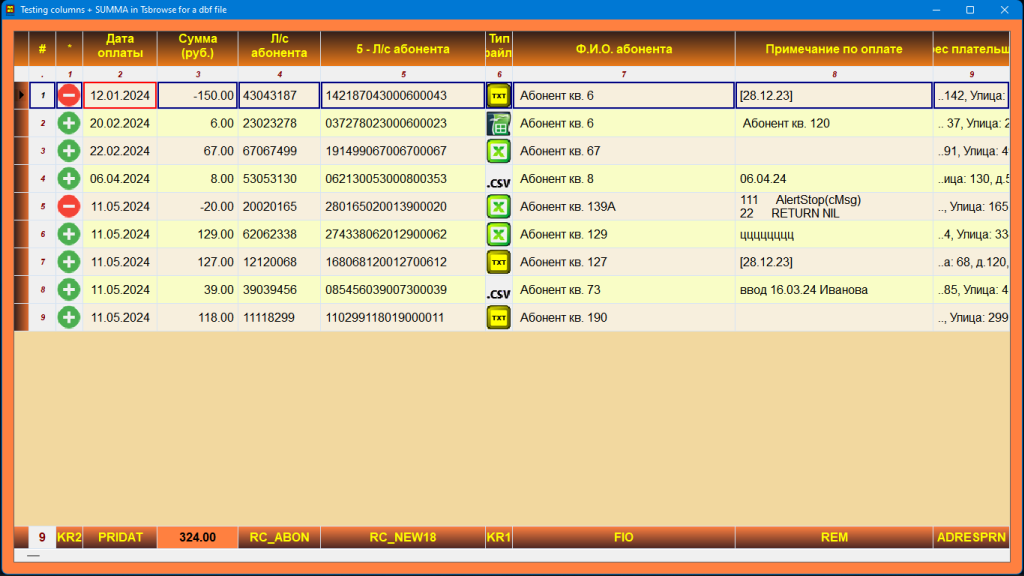Click the ADRESPRN footer cell
The width and height of the screenshot is (1024, 576).
(x=971, y=537)
